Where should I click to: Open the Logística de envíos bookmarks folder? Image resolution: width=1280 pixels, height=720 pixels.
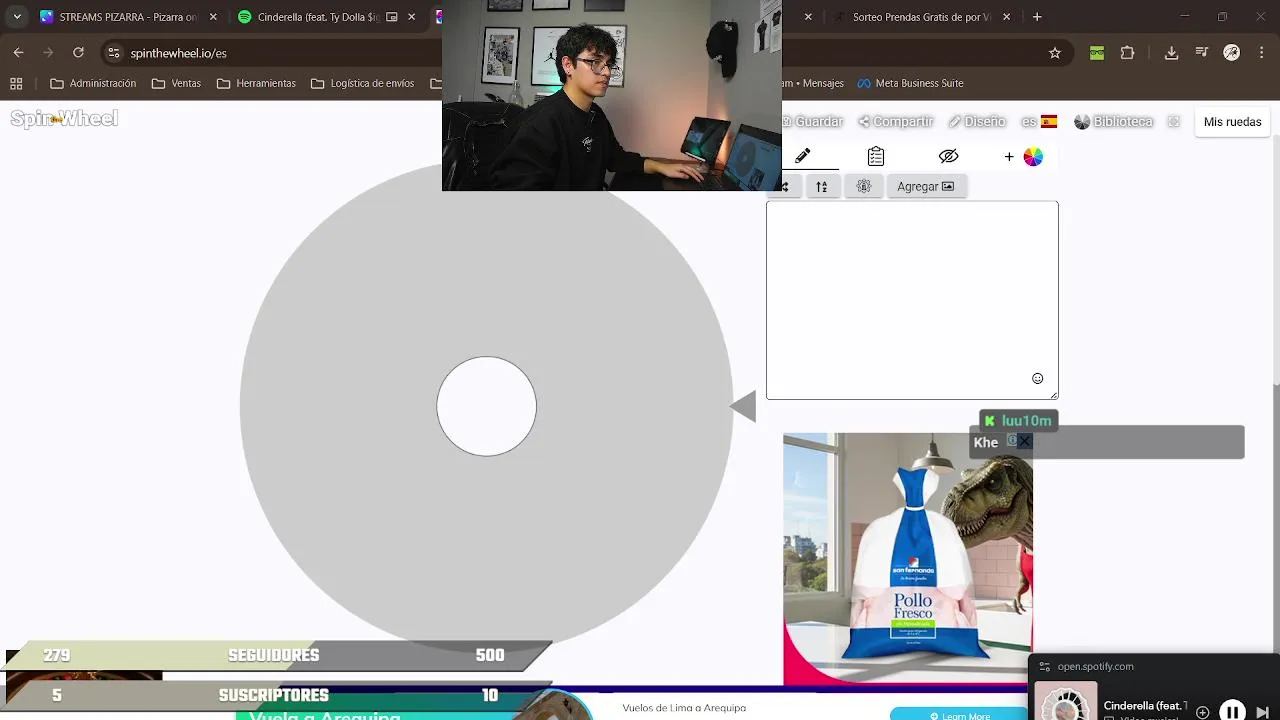(x=362, y=84)
